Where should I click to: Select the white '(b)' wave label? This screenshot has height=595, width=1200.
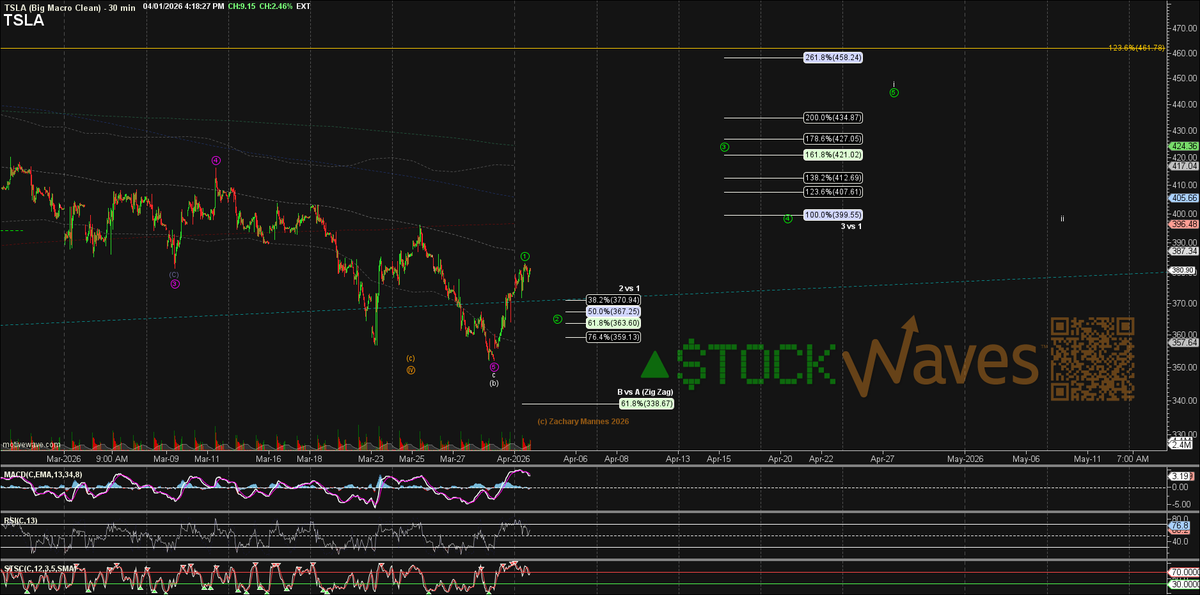click(494, 383)
